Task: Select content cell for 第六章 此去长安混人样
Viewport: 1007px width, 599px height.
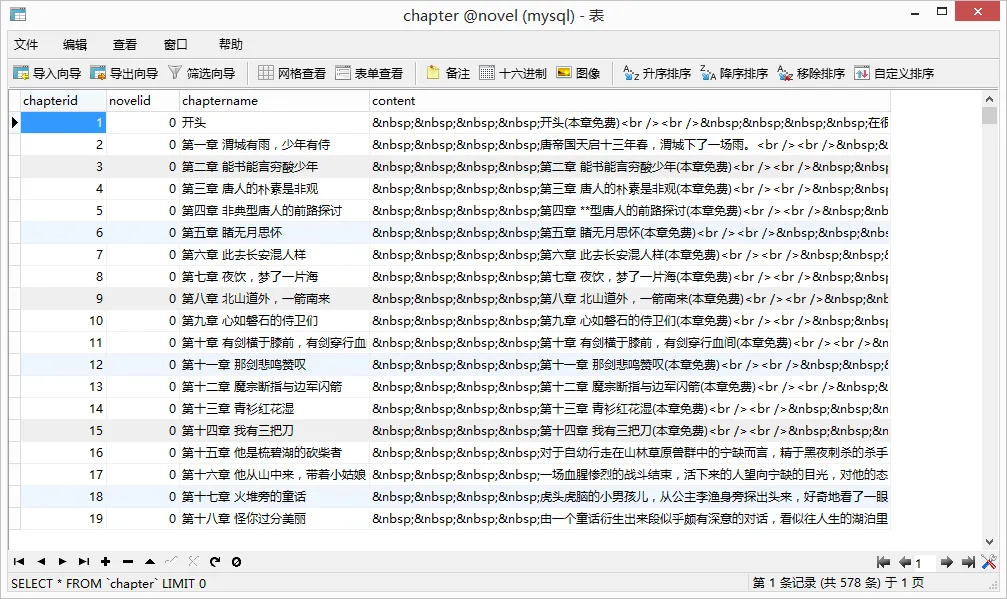Action: click(630, 255)
